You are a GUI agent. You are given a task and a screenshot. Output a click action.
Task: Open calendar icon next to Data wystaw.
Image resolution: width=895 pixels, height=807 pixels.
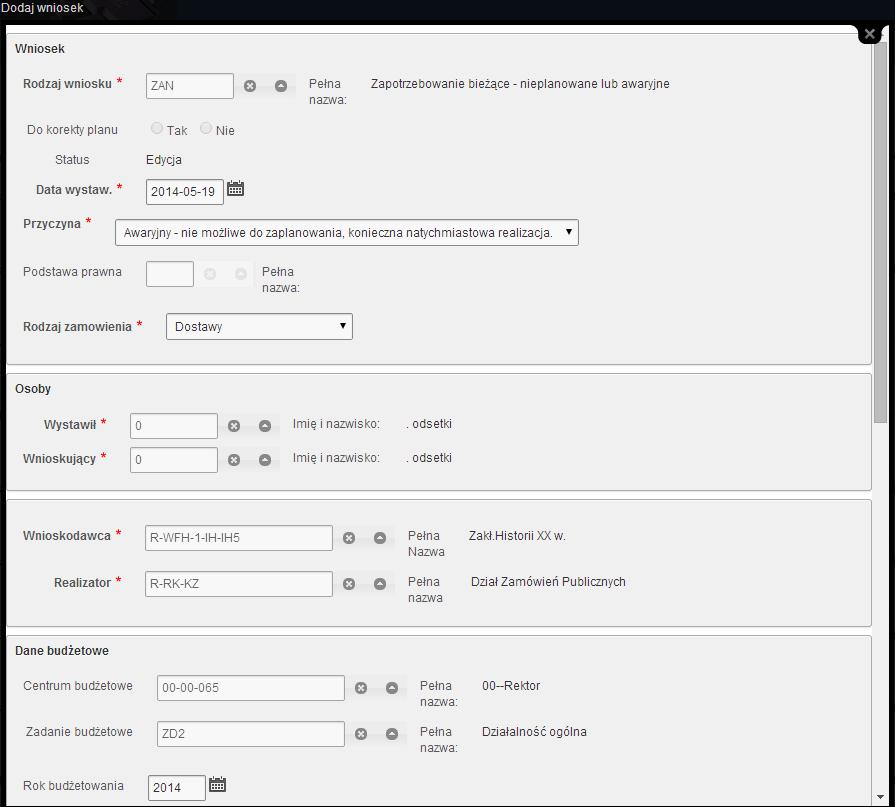pos(235,189)
